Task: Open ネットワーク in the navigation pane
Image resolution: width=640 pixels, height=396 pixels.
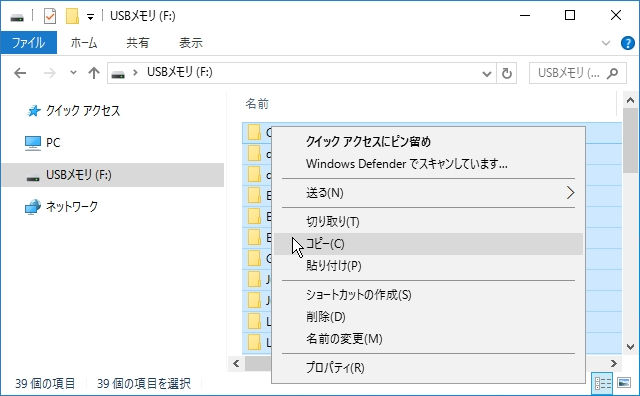Action: [72, 207]
